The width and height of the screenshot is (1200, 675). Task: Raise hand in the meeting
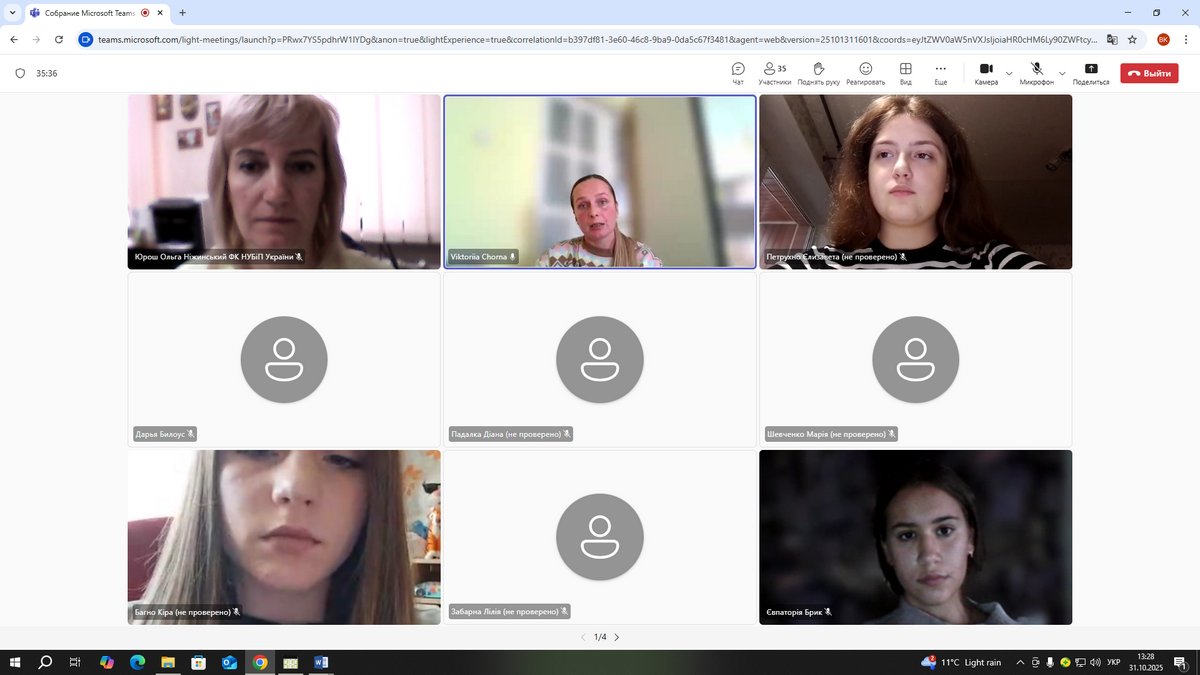(818, 72)
